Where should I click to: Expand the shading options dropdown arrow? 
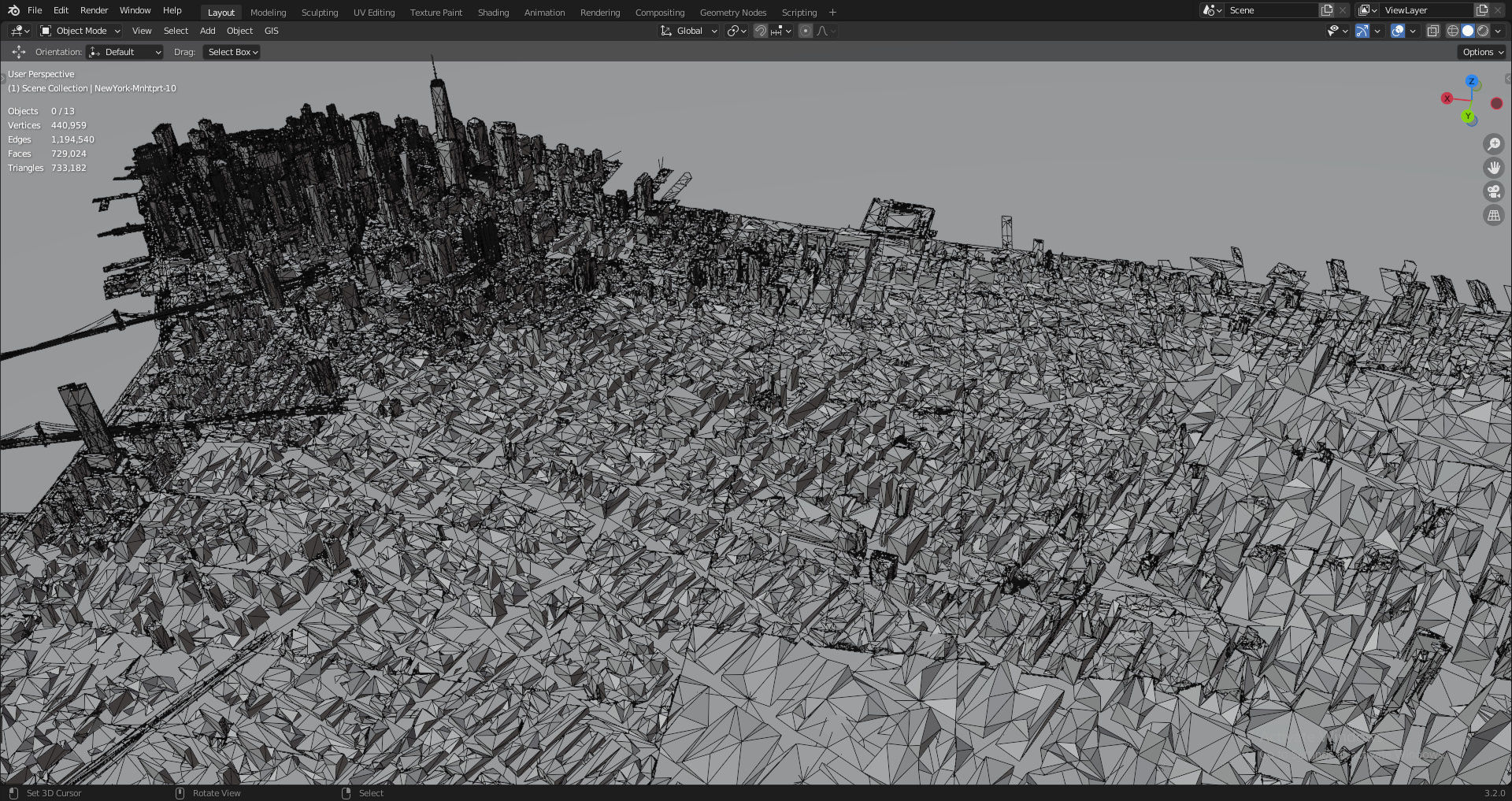tap(1498, 31)
